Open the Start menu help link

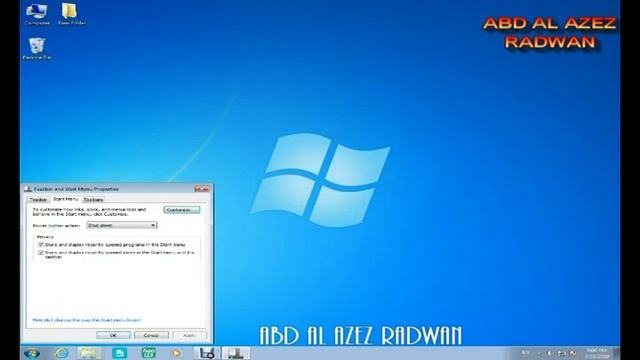point(86,320)
